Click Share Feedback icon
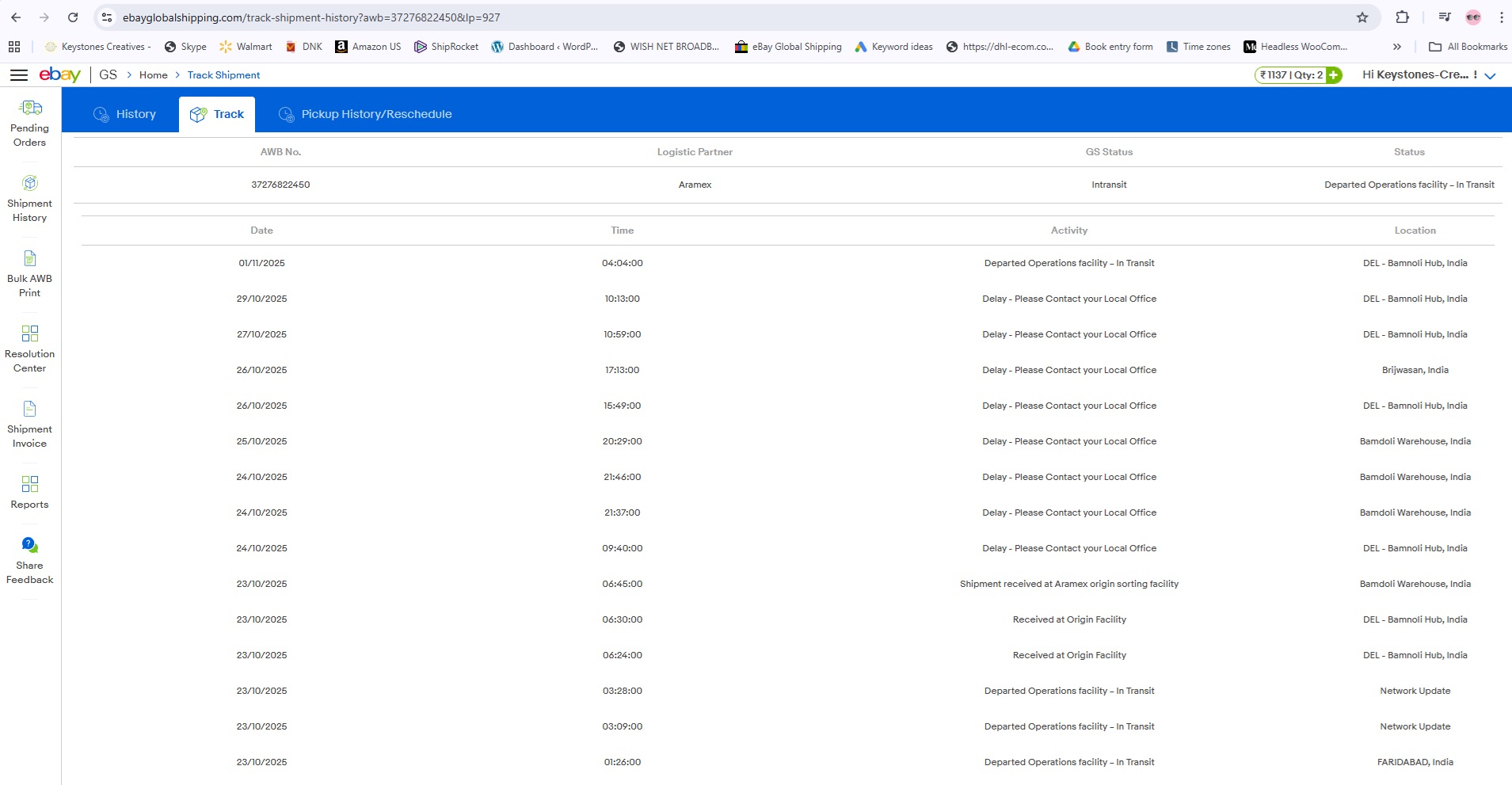The height and width of the screenshot is (785, 1512). coord(30,545)
